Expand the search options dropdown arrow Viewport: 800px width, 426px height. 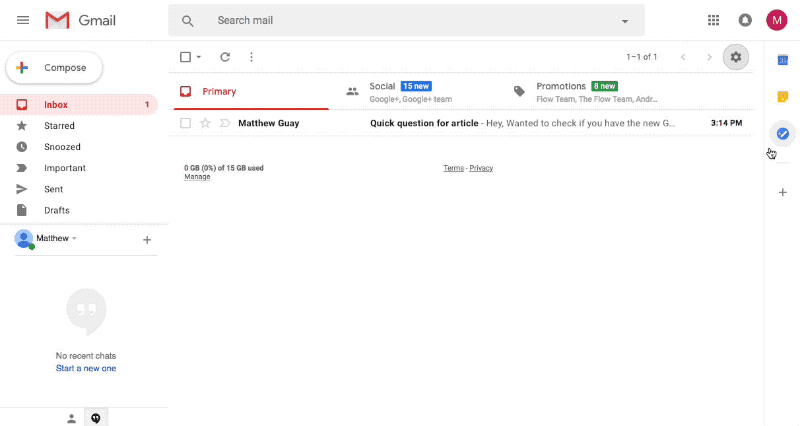click(625, 21)
